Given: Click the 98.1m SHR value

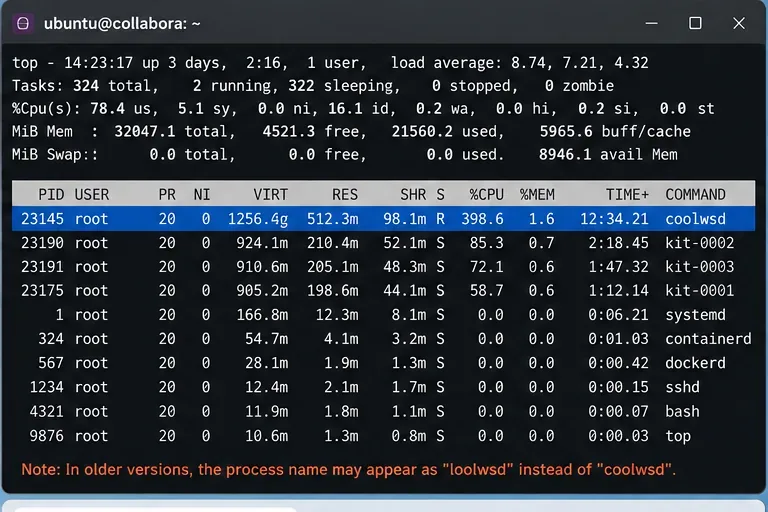Looking at the screenshot, I should 405,219.
